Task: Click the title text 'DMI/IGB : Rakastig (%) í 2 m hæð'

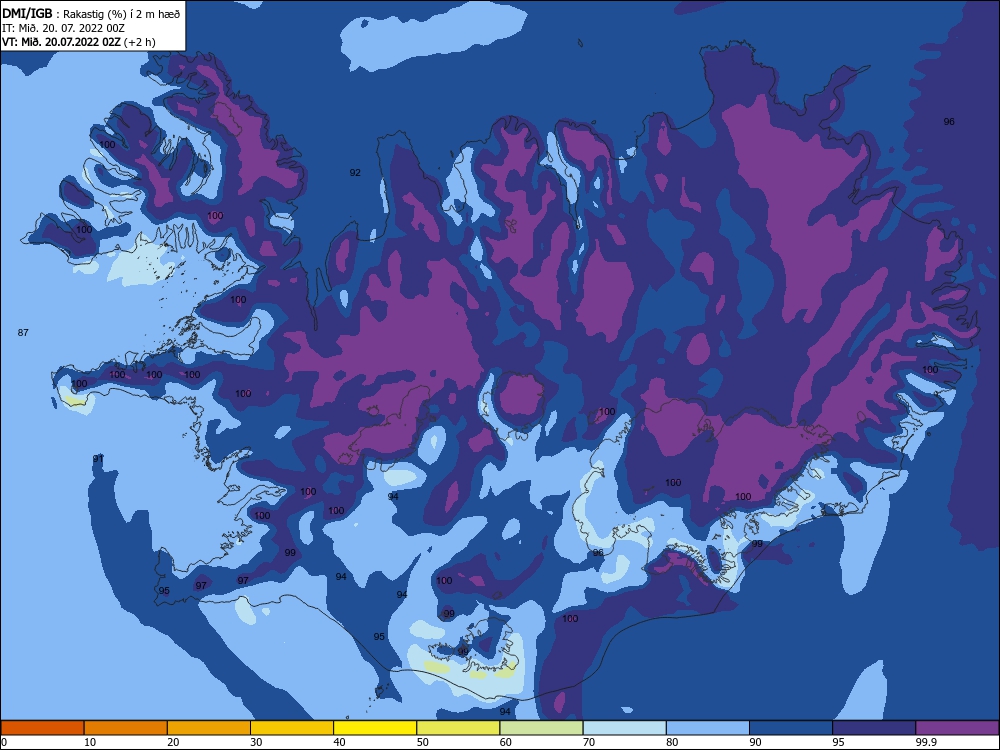Action: pos(91,14)
